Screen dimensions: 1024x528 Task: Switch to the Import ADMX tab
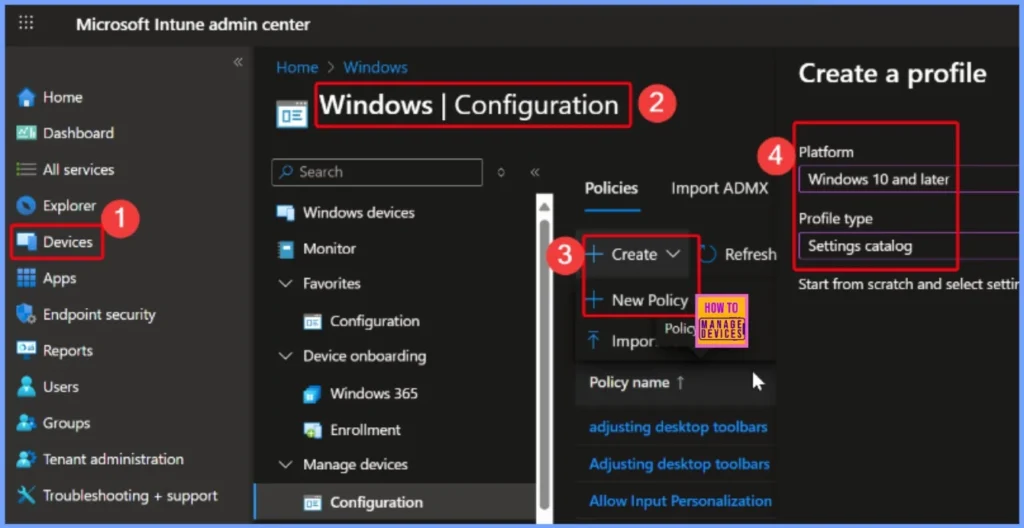(x=720, y=188)
